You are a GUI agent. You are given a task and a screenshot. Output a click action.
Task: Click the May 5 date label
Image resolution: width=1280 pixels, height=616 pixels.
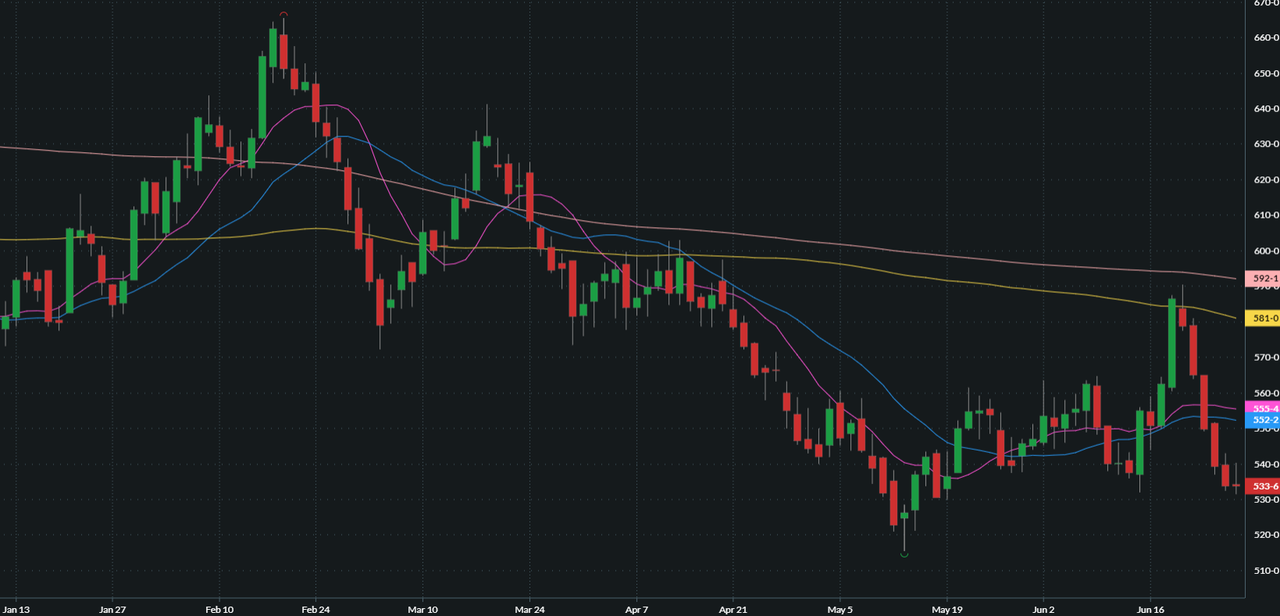841,609
